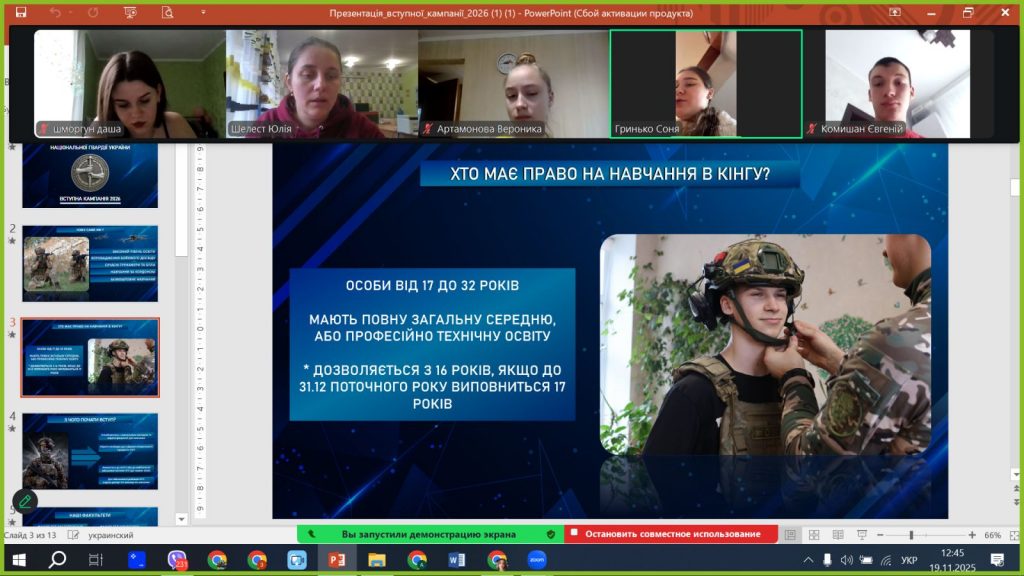Start Slide Show from status bar icon
Image resolution: width=1024 pixels, height=576 pixels.
[861, 535]
